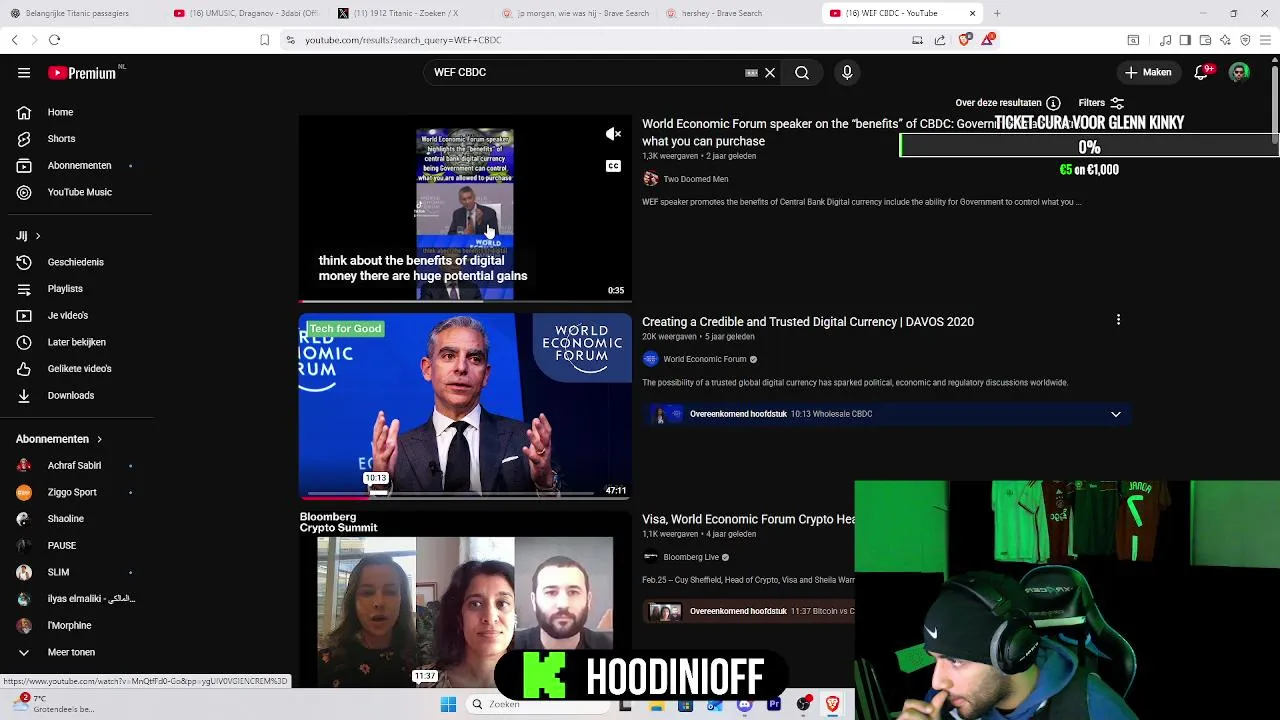Click the info icon beside 'Over deze resultaten'
1280x720 pixels.
[x=1053, y=103]
